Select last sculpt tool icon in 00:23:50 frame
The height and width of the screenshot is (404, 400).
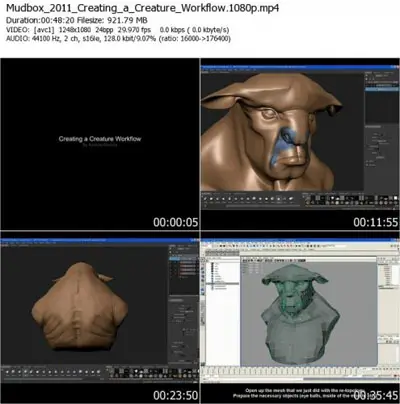click(99, 372)
